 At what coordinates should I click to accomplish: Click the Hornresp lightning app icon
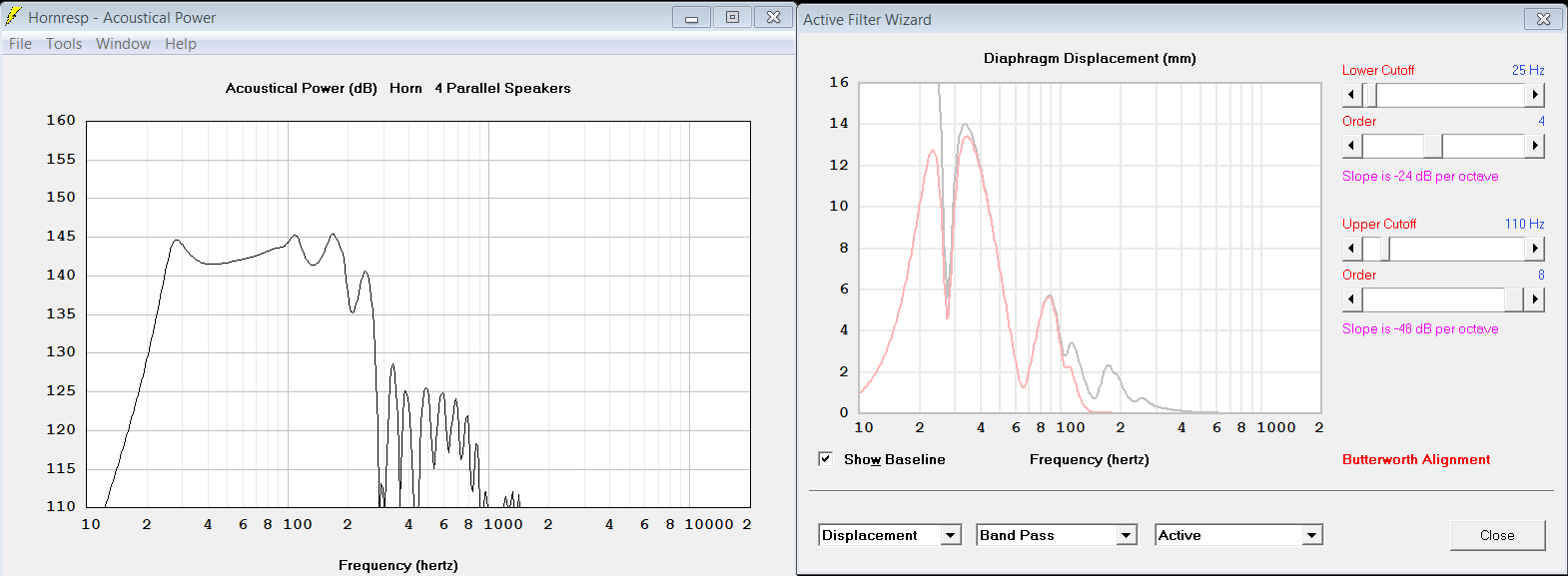[x=13, y=17]
